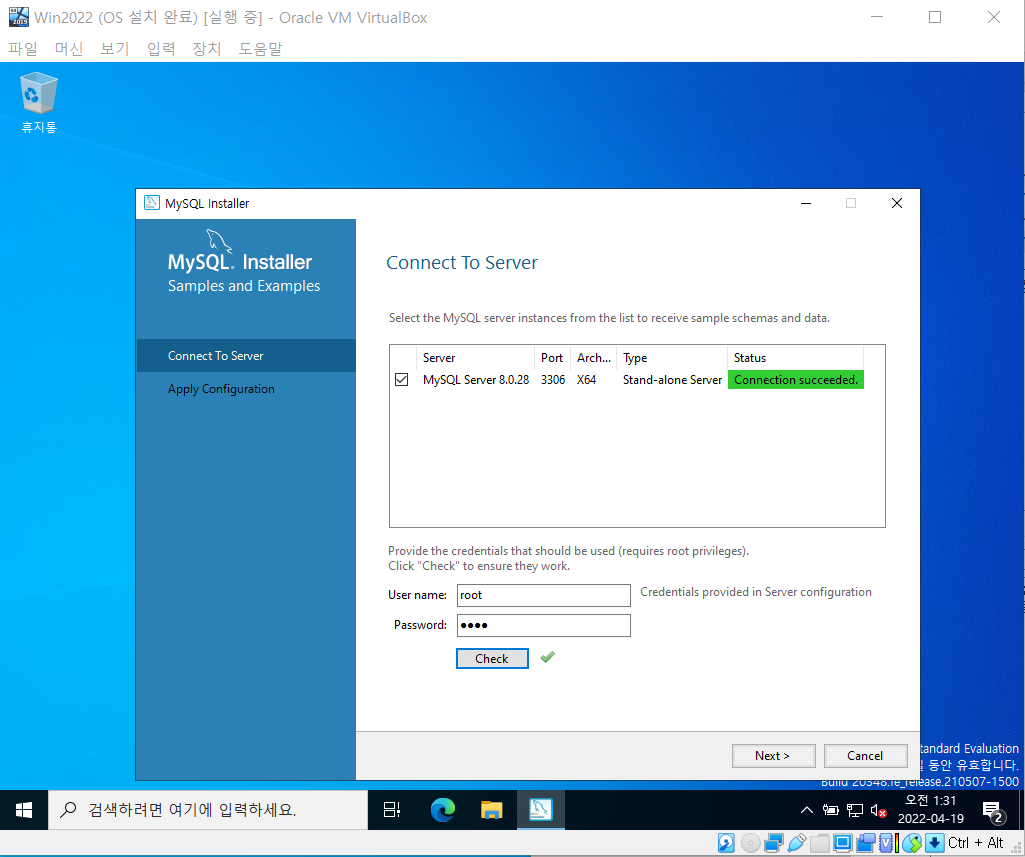
Task: Open the Recycle Bin desktop icon
Action: pos(39,103)
